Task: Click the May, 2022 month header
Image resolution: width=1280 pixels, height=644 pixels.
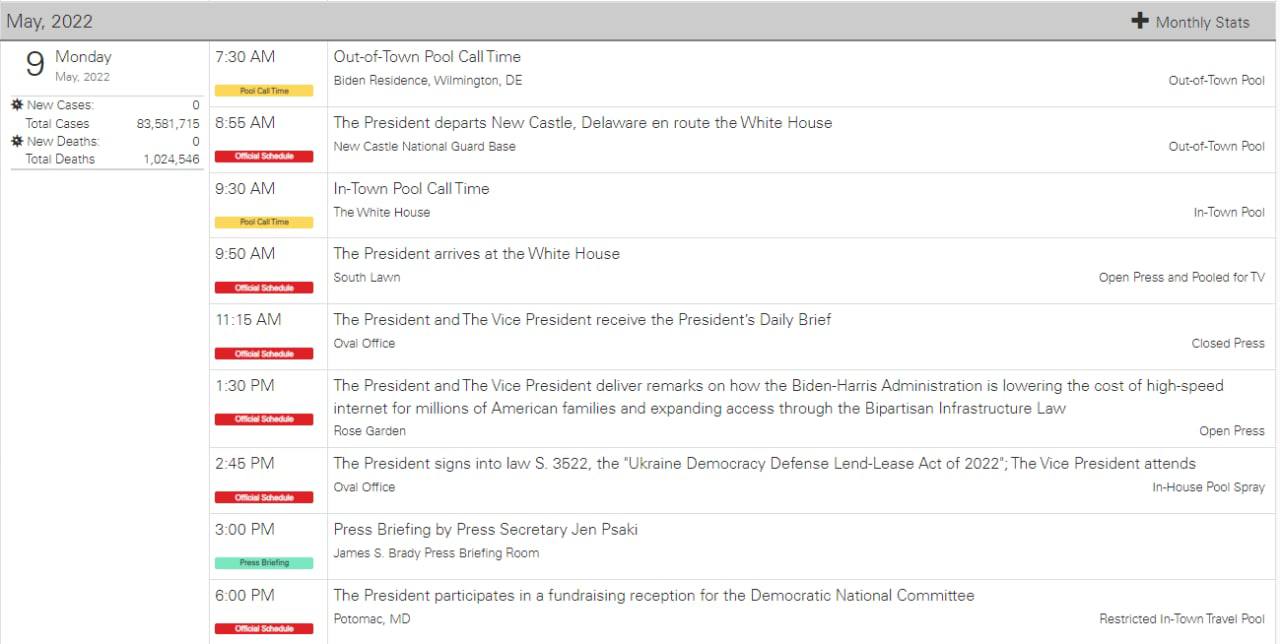Action: pos(49,21)
